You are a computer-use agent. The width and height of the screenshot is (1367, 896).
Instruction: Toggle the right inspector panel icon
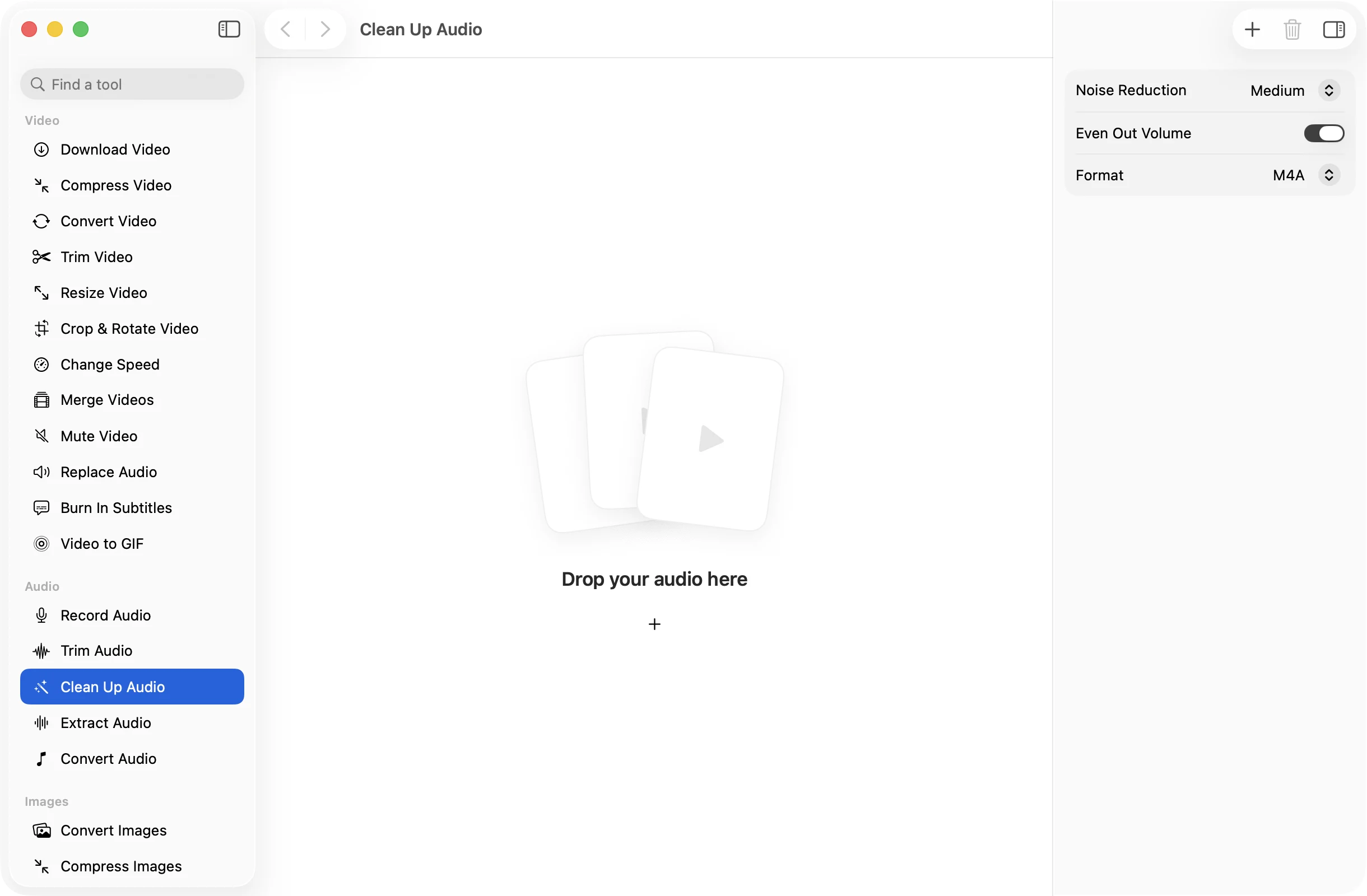[x=1334, y=29]
